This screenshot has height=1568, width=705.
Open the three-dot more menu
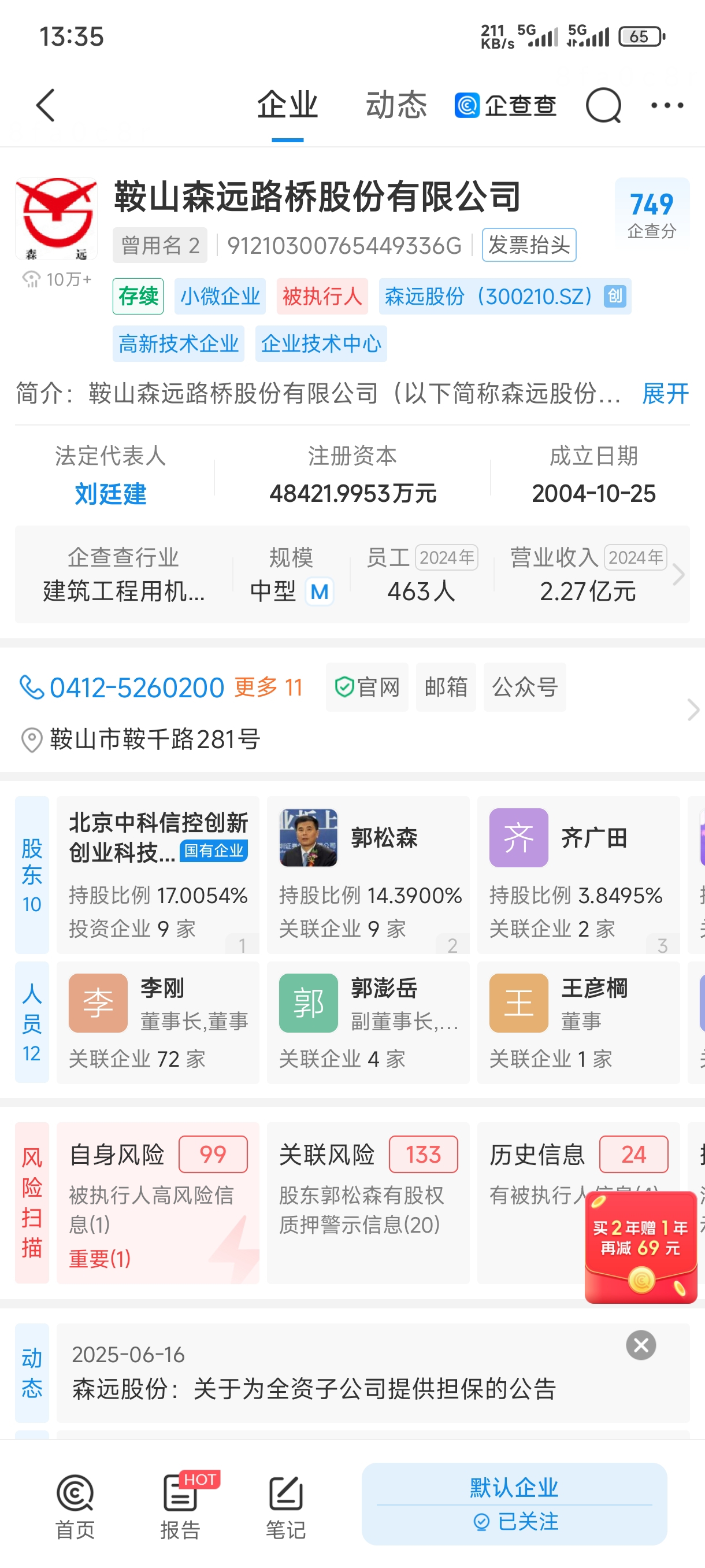667,105
